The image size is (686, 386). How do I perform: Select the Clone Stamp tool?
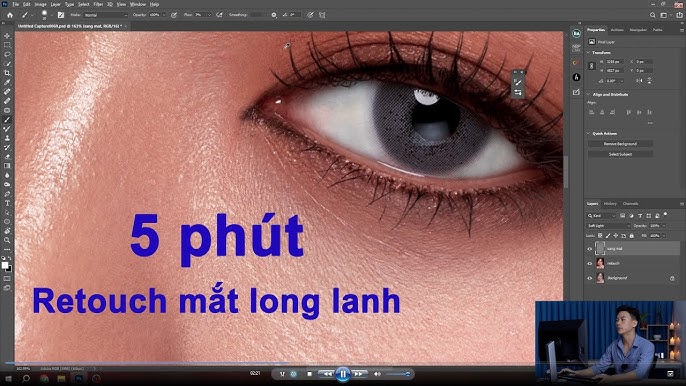pyautogui.click(x=7, y=138)
